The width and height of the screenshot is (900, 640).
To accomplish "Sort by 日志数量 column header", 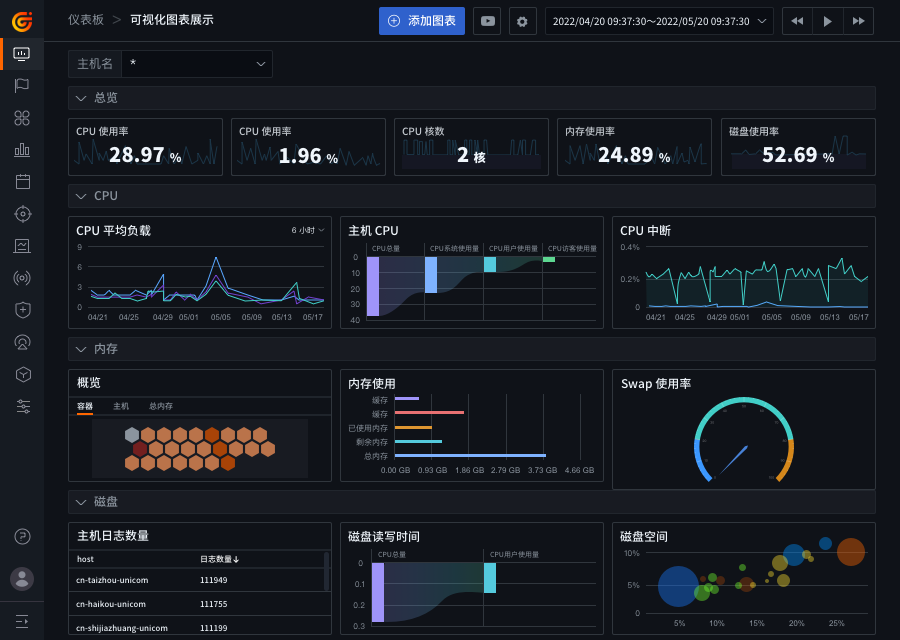I will 219,559.
